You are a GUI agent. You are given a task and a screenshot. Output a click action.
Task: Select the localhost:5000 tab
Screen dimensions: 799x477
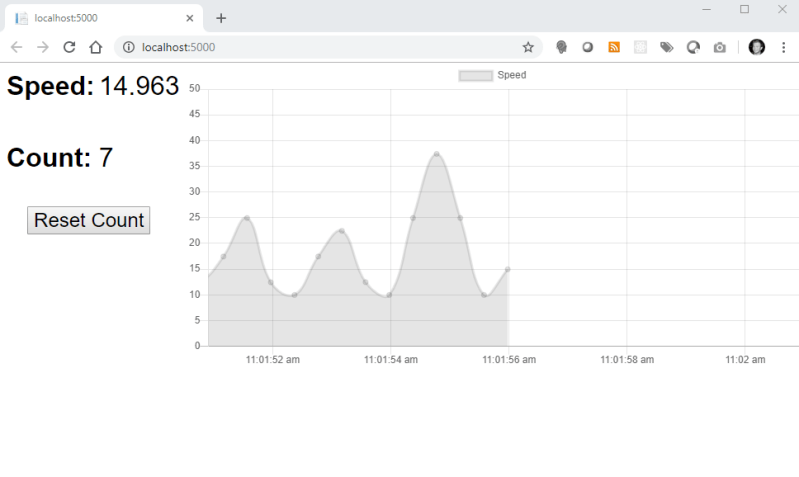click(104, 18)
